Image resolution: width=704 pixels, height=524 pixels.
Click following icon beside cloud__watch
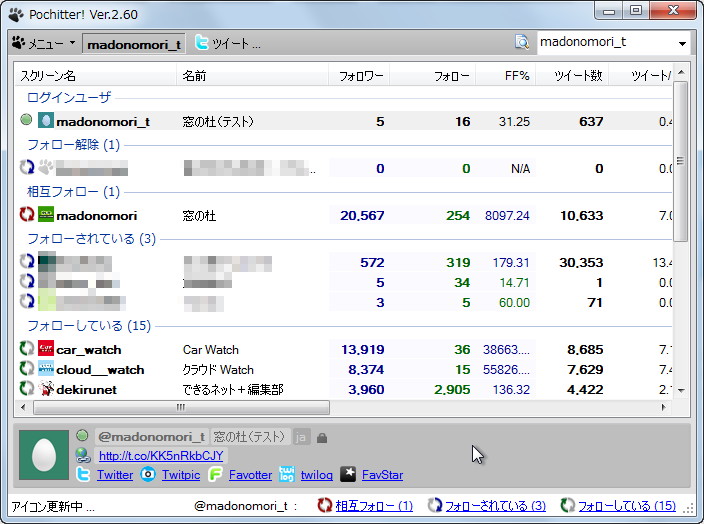(x=27, y=369)
